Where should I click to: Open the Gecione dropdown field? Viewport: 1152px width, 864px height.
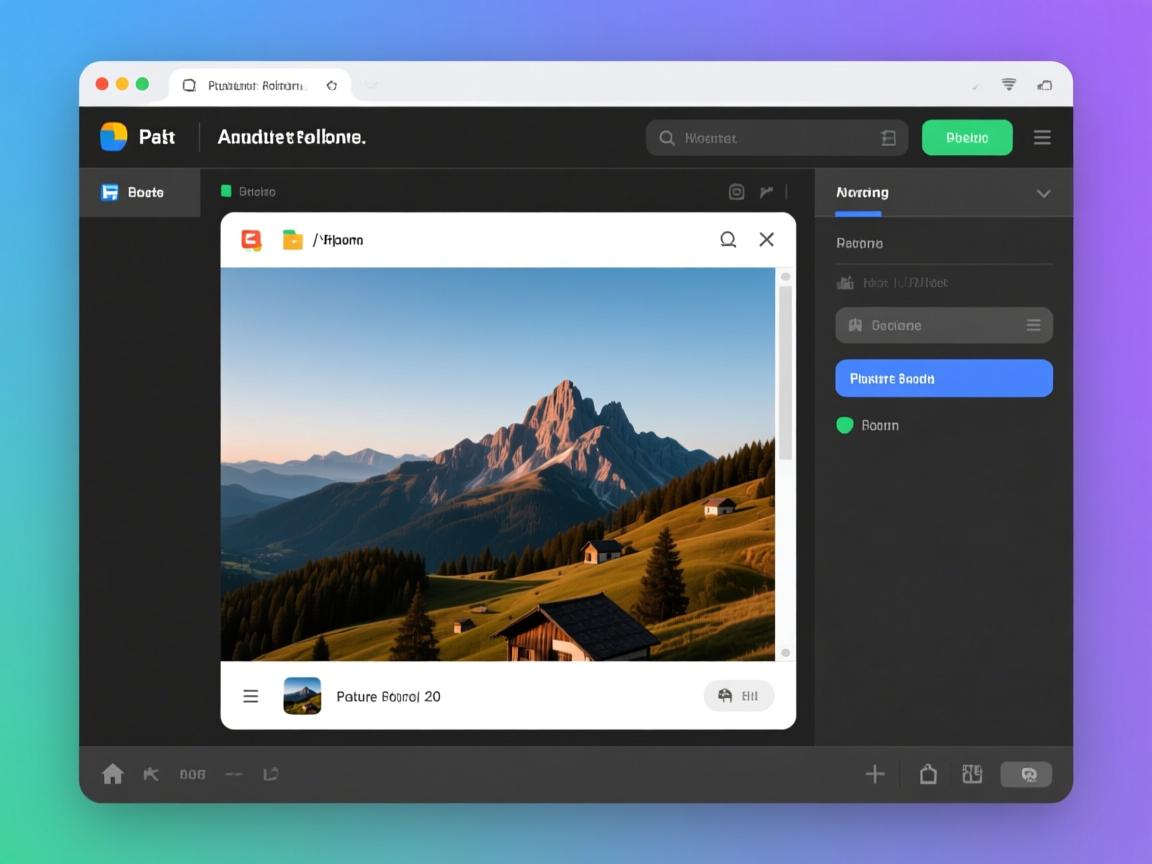pos(943,325)
